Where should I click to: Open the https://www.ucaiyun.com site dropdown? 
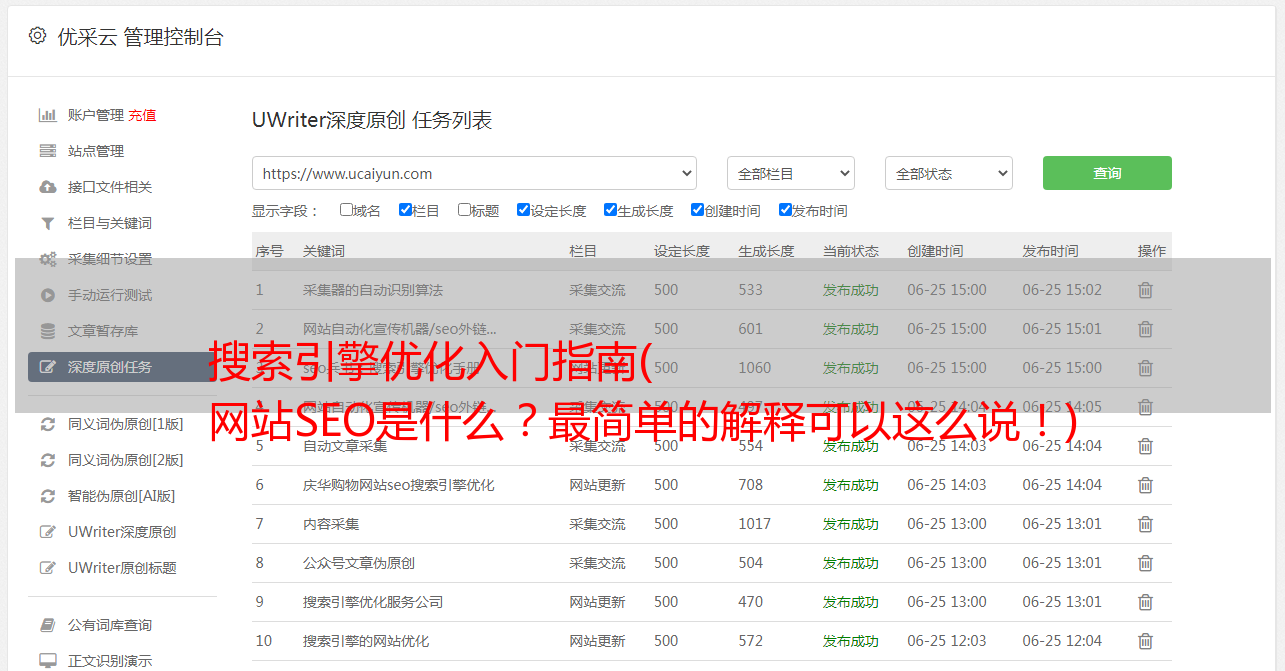(474, 173)
